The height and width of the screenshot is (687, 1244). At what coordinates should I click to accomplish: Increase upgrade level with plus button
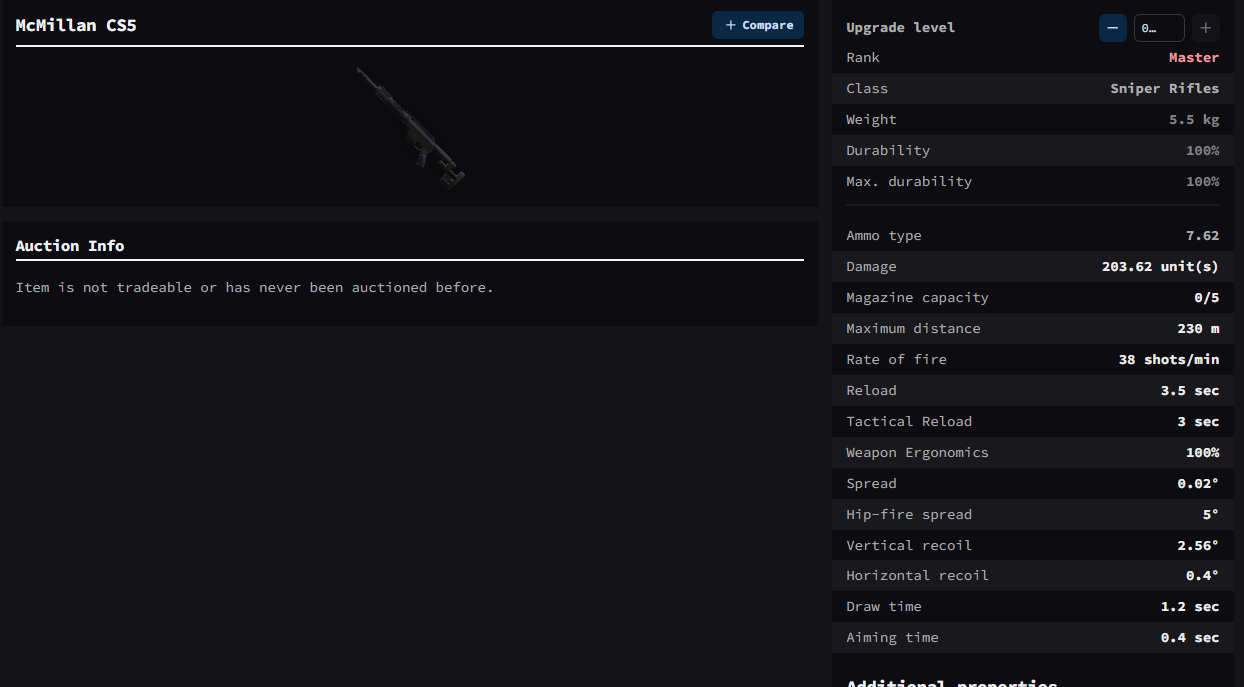point(1206,28)
